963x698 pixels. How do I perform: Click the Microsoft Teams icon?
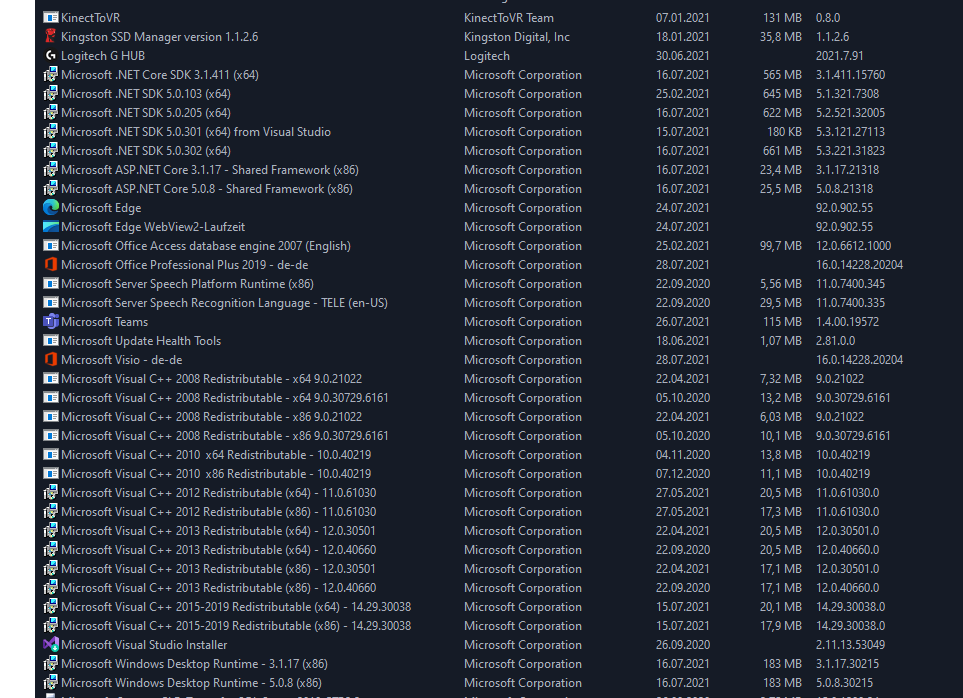50,322
